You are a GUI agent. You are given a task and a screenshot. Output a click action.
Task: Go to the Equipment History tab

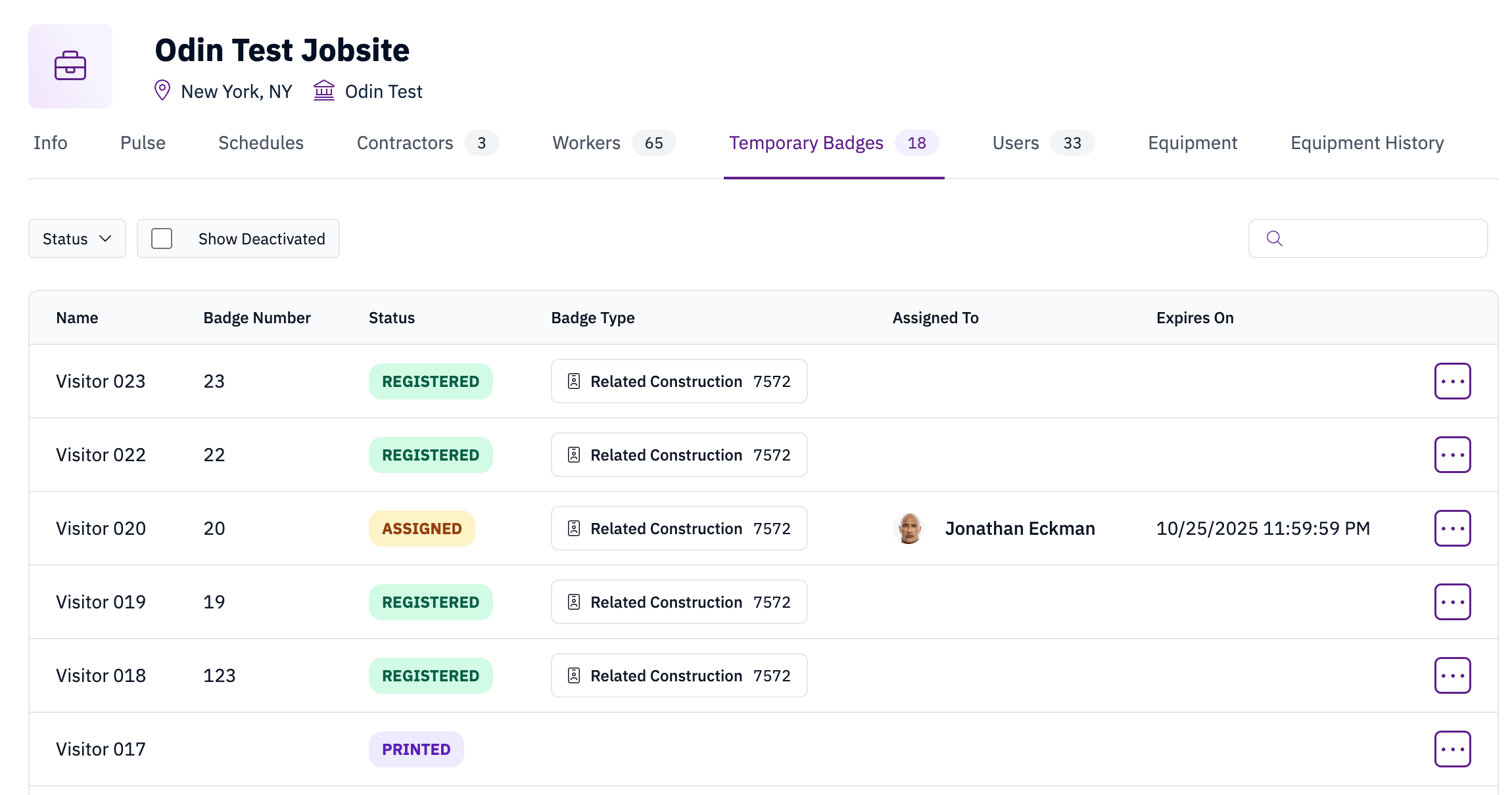pyautogui.click(x=1367, y=143)
